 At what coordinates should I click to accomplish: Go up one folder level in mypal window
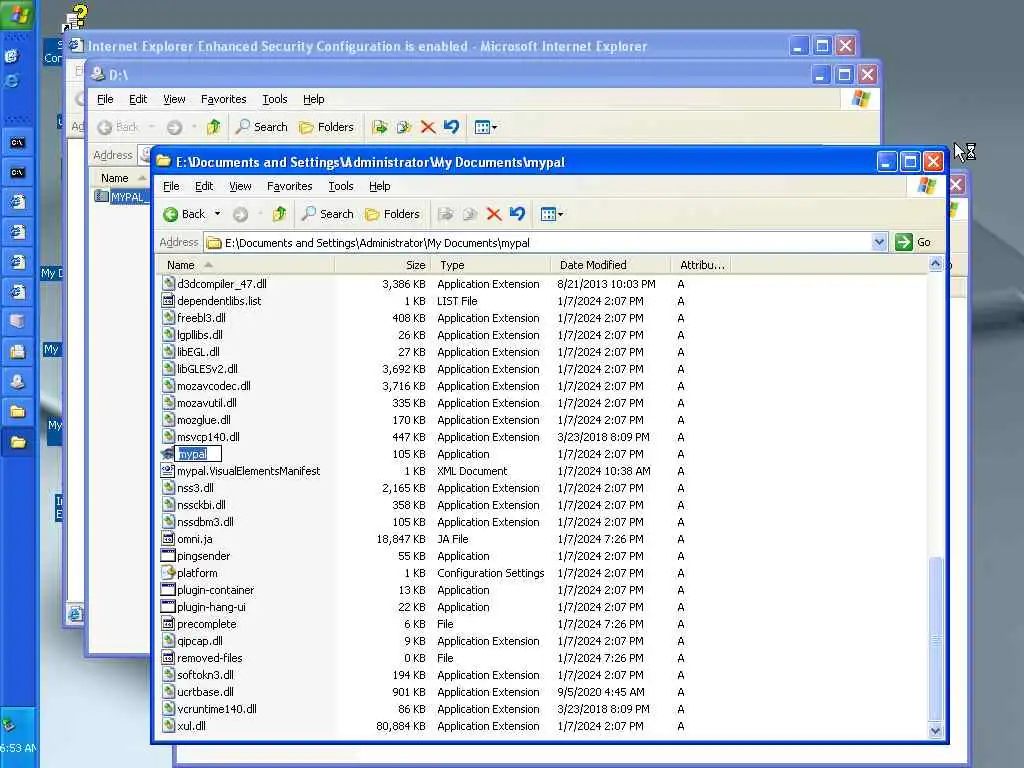[280, 214]
